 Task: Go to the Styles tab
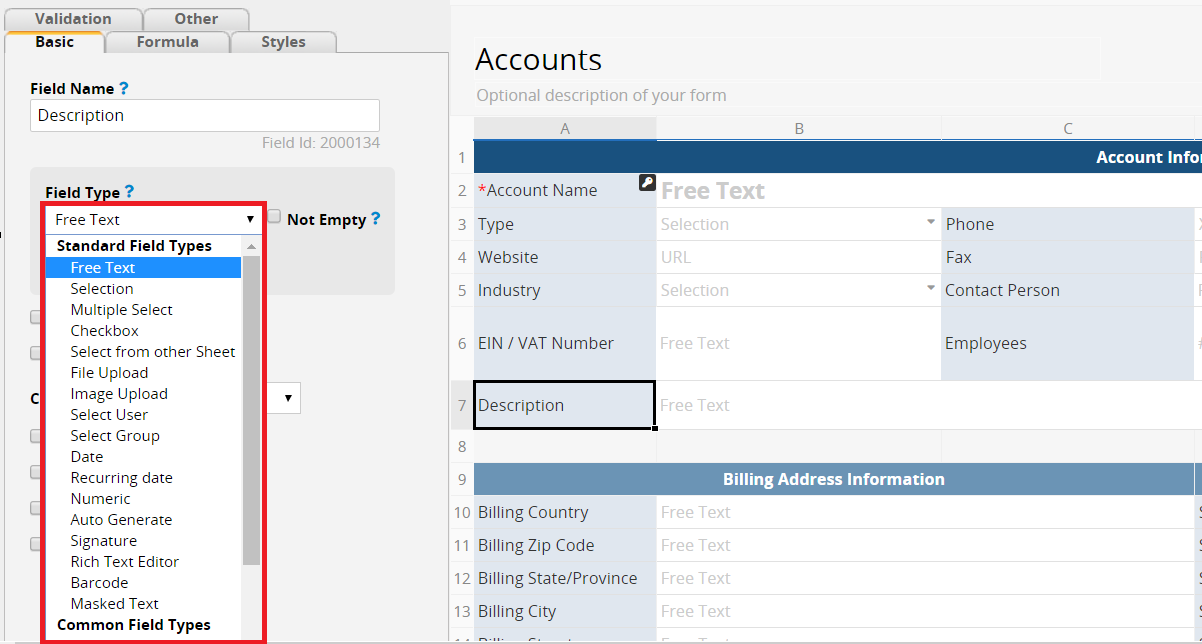pos(283,42)
